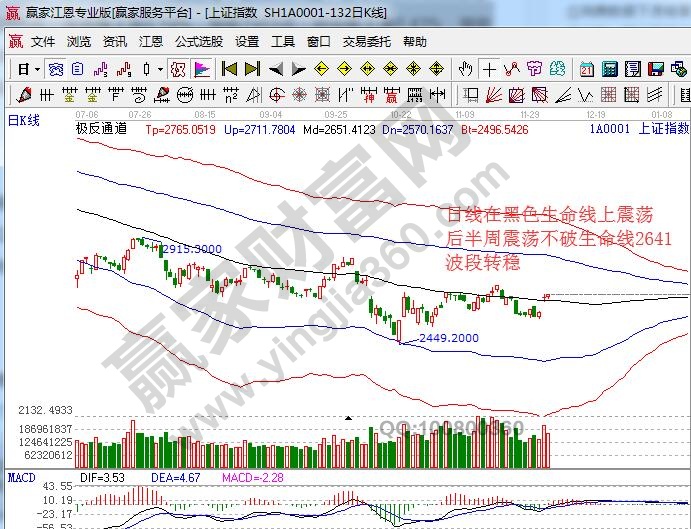Click the 日K线 chart label

point(24,120)
